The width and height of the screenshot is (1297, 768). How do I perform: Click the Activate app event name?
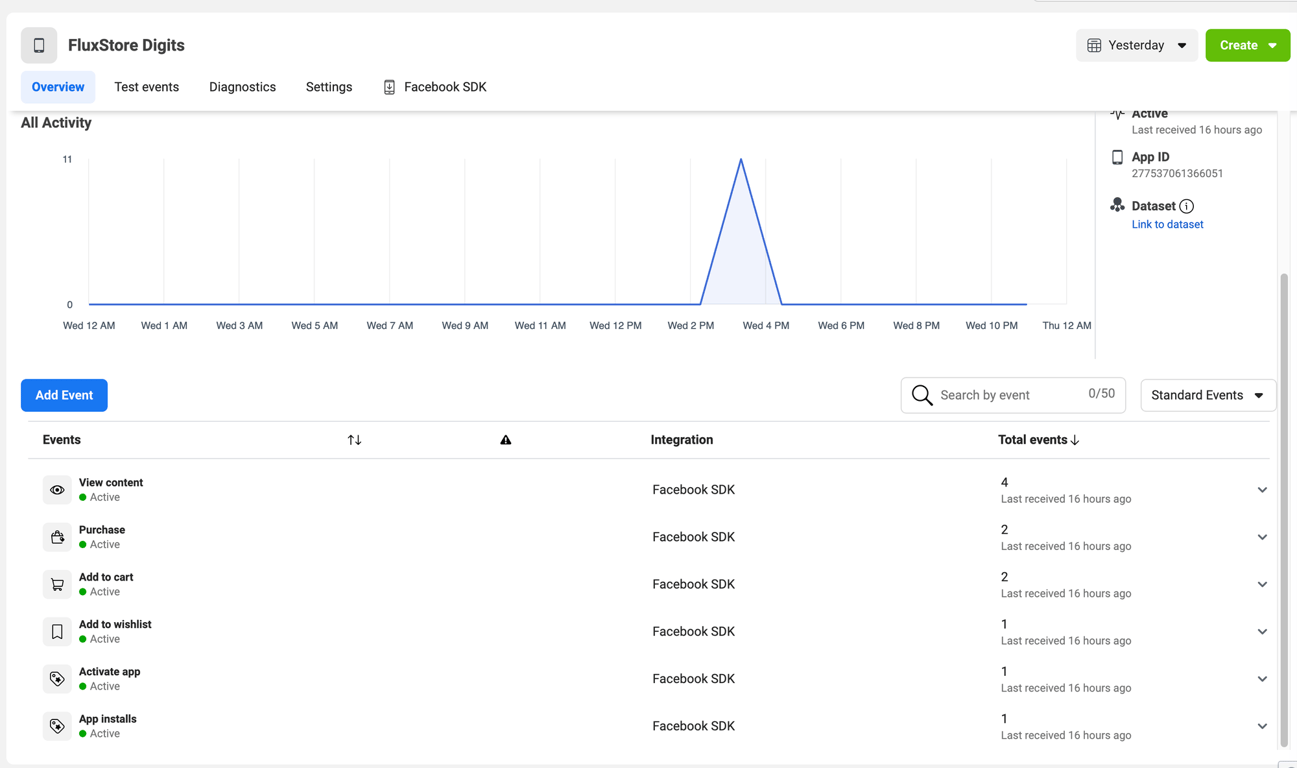(x=110, y=672)
